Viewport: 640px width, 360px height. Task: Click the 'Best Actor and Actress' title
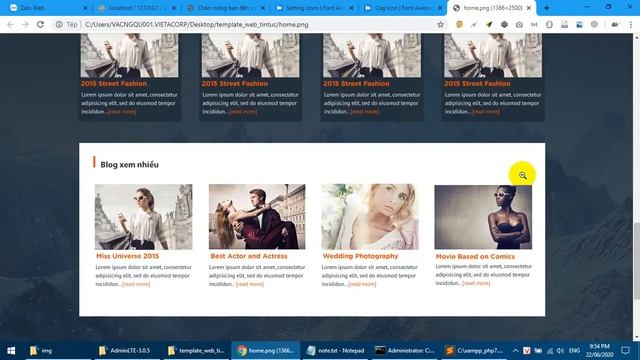pyautogui.click(x=249, y=256)
